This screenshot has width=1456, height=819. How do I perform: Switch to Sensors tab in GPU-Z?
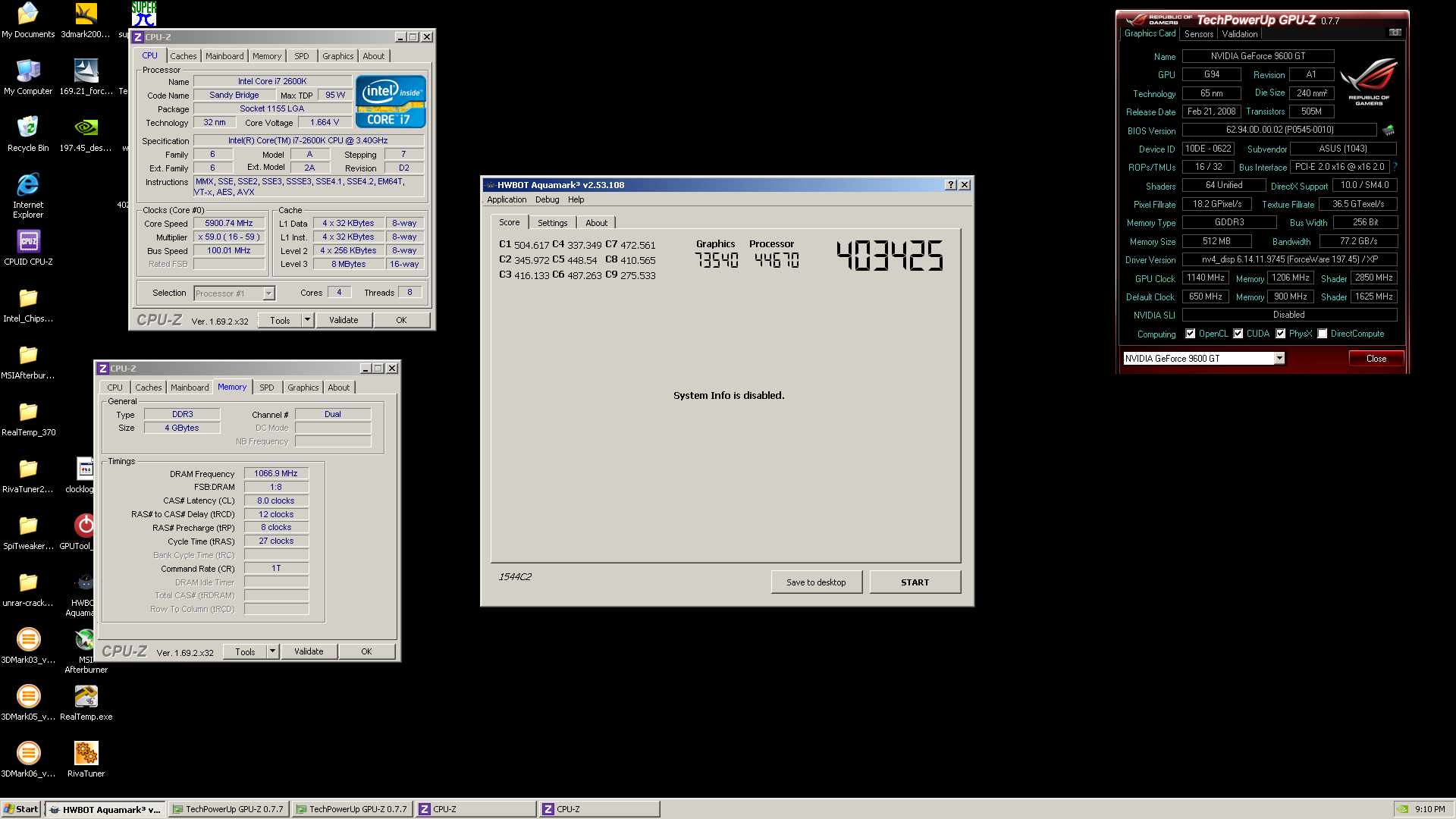[1199, 34]
